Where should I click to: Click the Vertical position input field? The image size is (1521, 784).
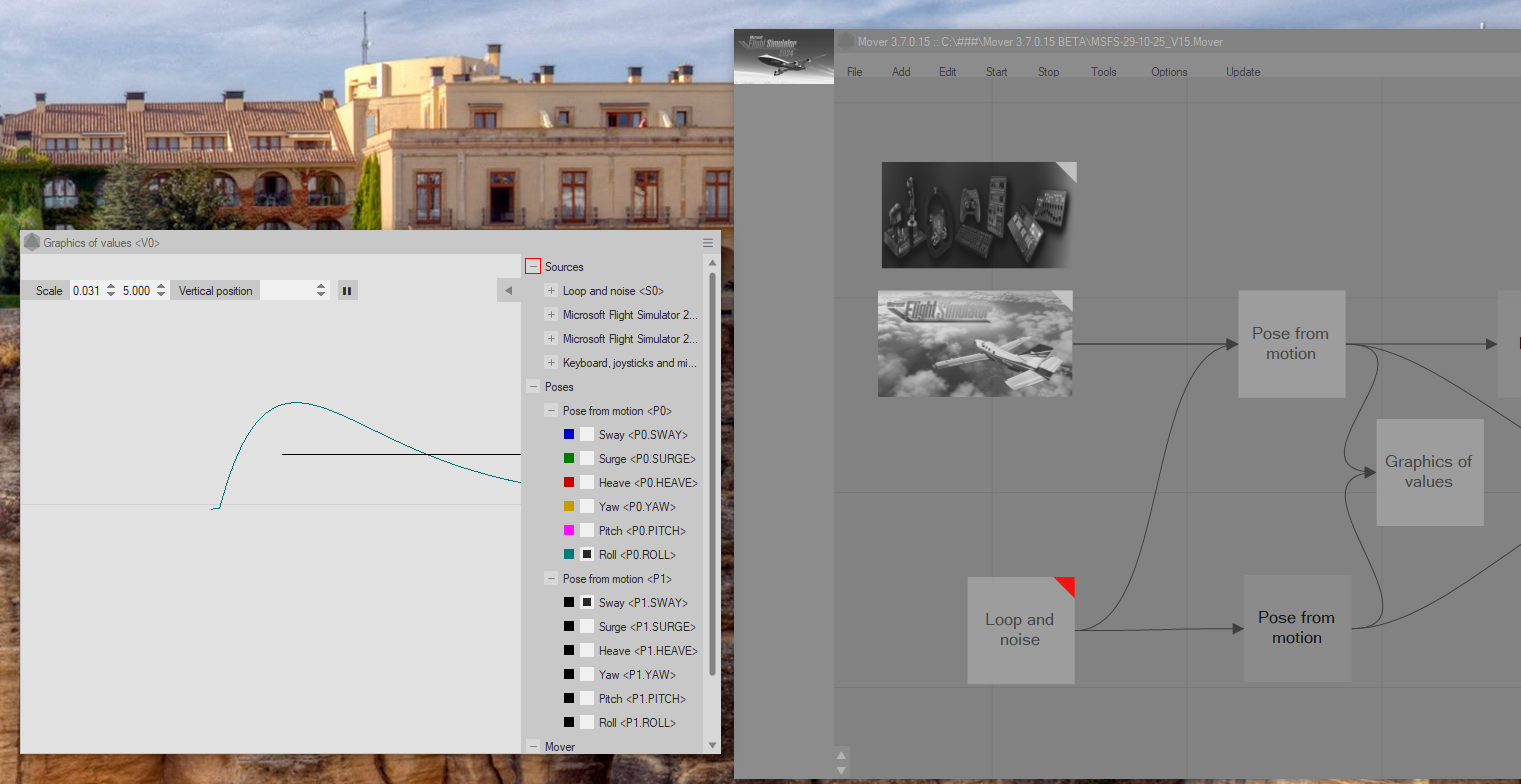point(286,291)
